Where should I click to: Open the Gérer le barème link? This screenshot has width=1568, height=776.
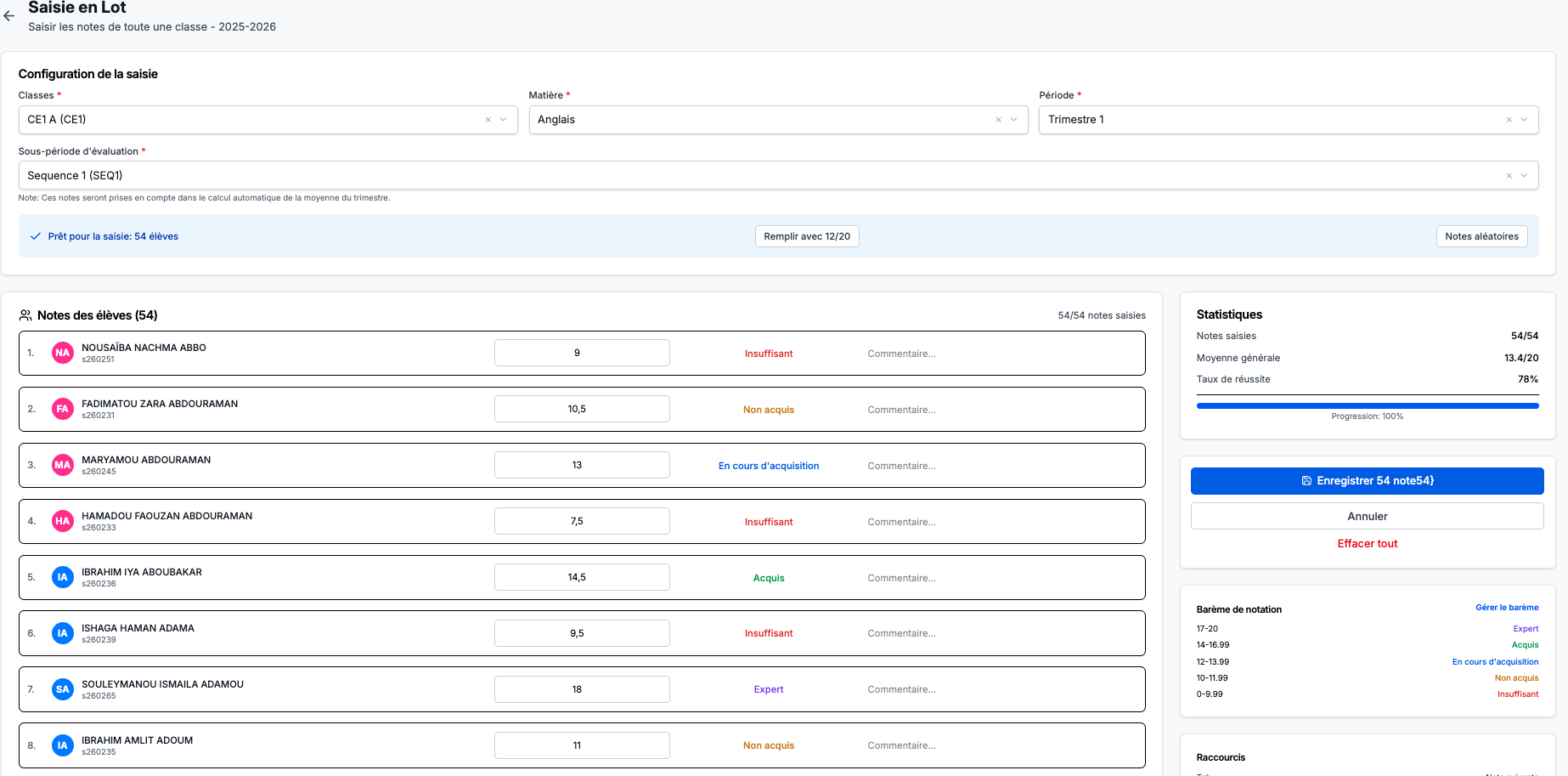point(1506,608)
